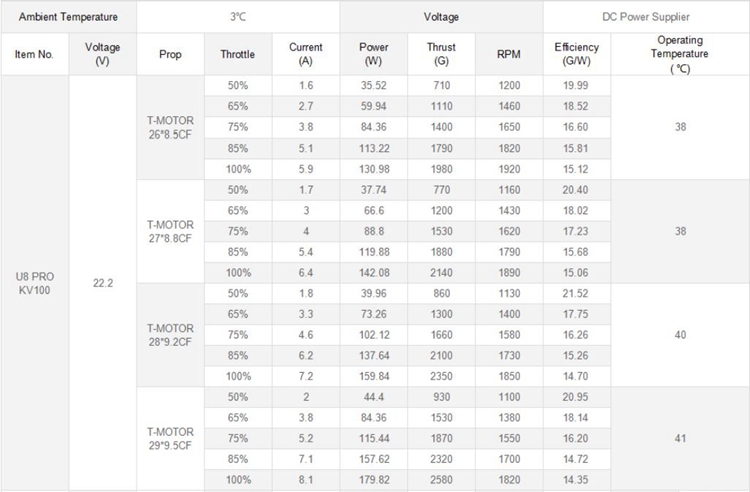Click the 21.52 efficiency value cell
750x492 pixels.
click(x=576, y=293)
